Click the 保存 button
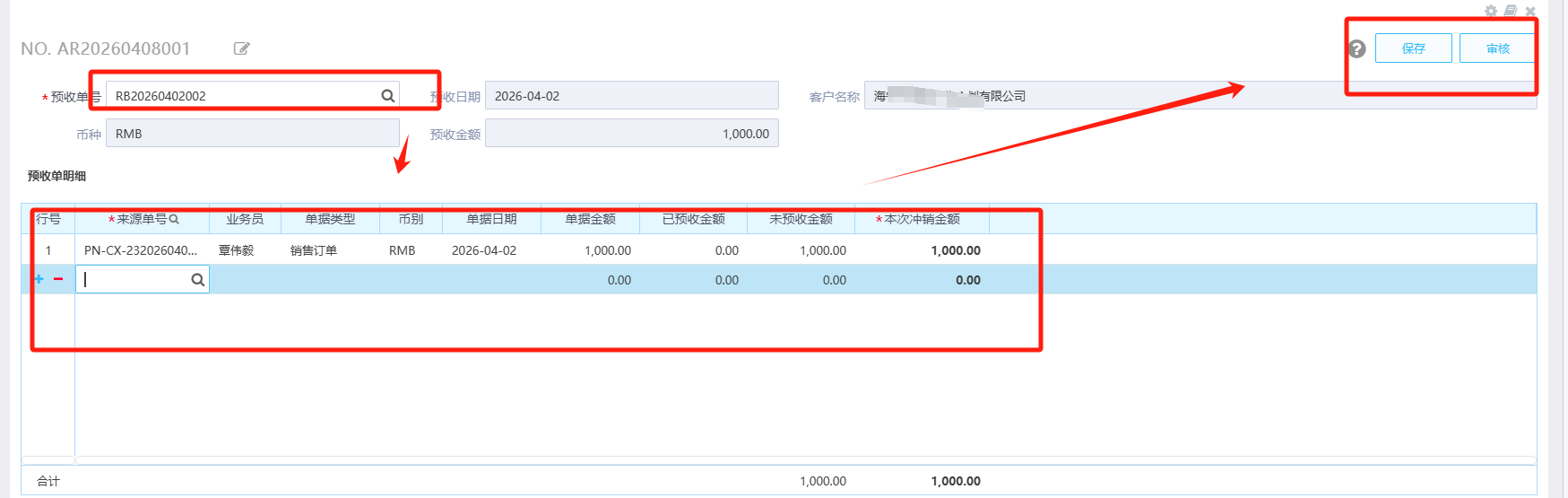 point(1414,48)
